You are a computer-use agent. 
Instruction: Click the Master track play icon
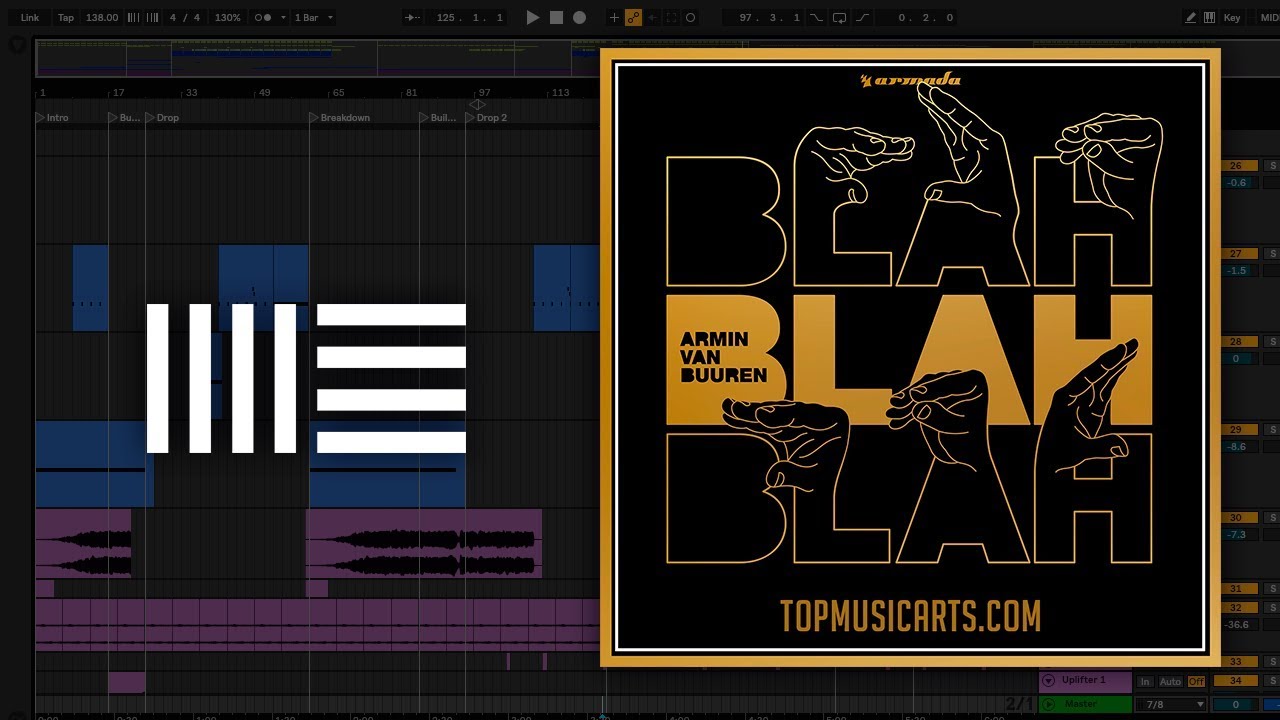(x=1048, y=704)
